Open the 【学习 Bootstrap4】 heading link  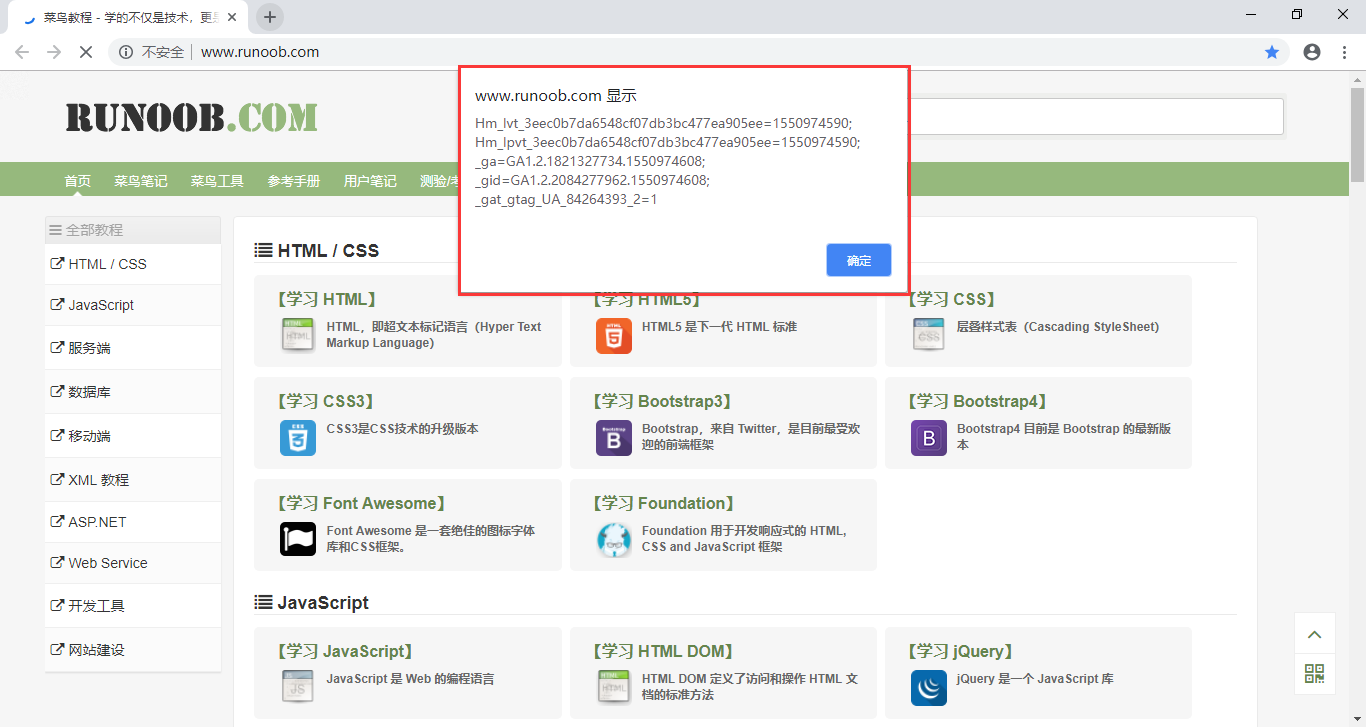pos(976,401)
